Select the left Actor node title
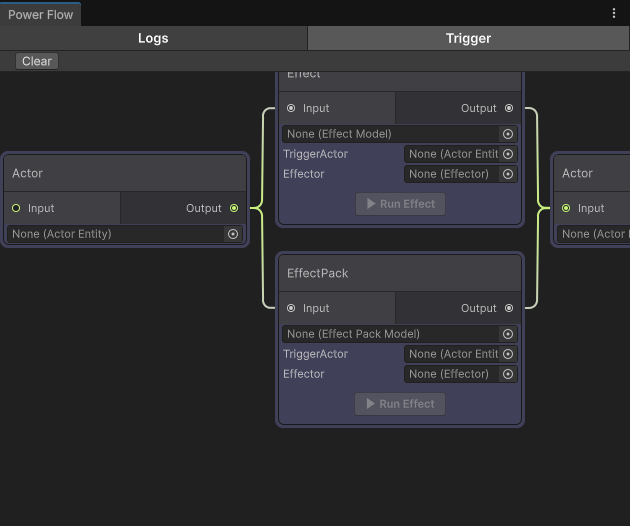 point(27,173)
